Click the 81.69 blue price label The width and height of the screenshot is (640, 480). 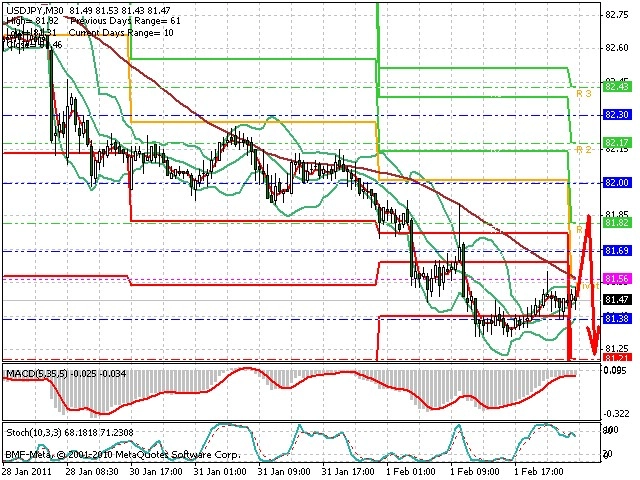click(x=617, y=251)
